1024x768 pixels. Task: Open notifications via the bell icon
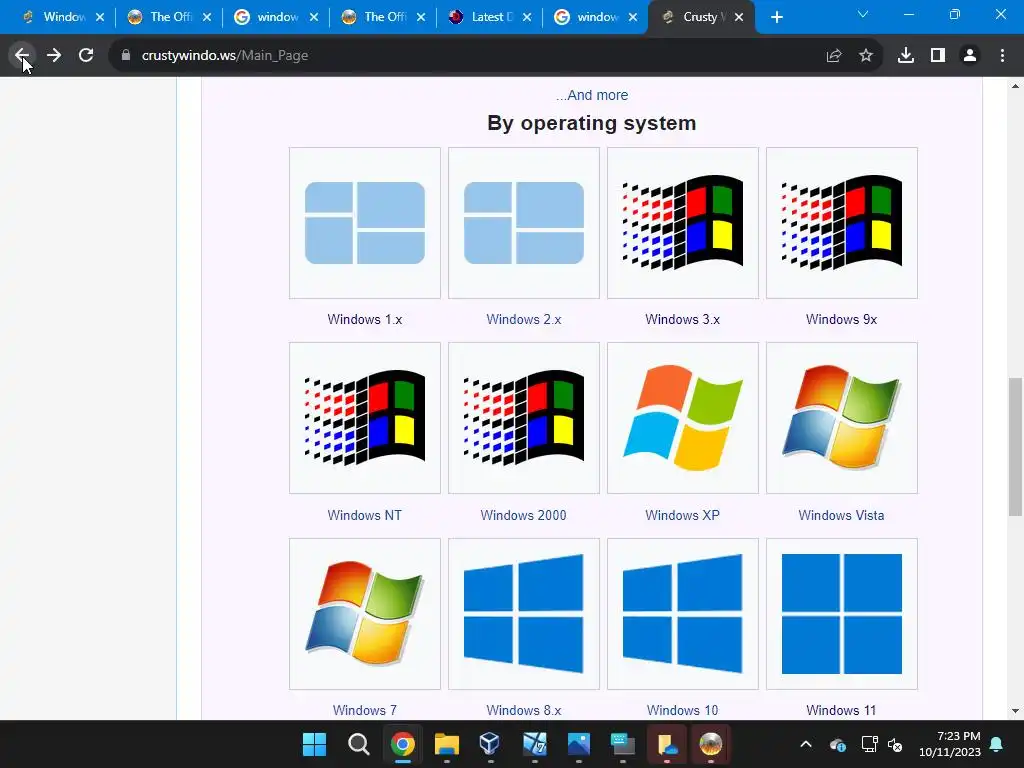(997, 744)
